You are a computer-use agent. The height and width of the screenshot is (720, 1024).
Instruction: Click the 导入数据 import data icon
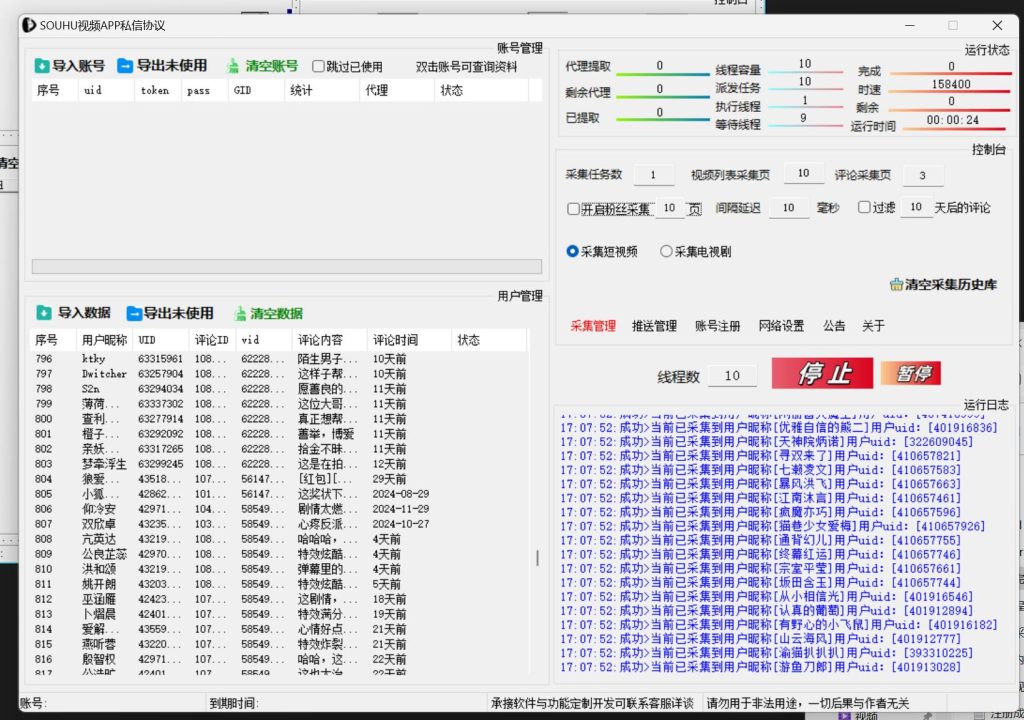point(43,313)
